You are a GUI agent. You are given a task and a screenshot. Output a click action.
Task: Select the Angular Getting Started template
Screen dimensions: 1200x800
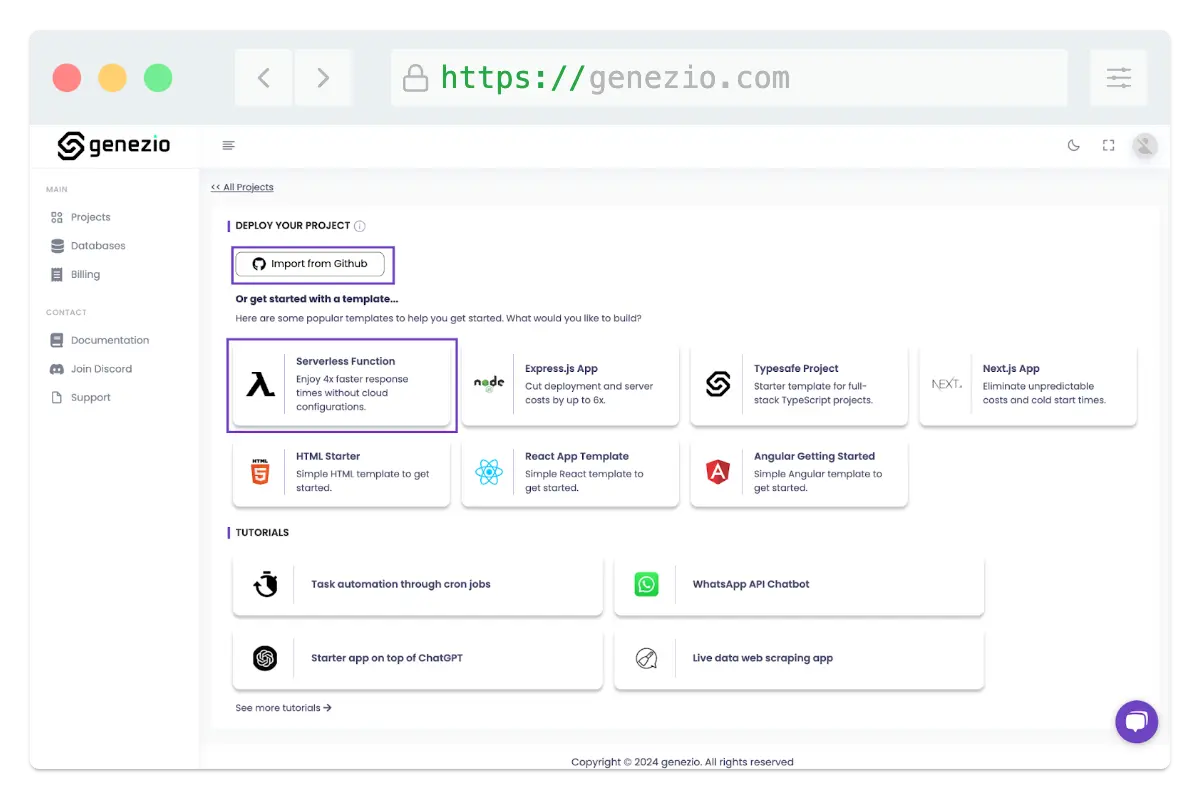799,472
